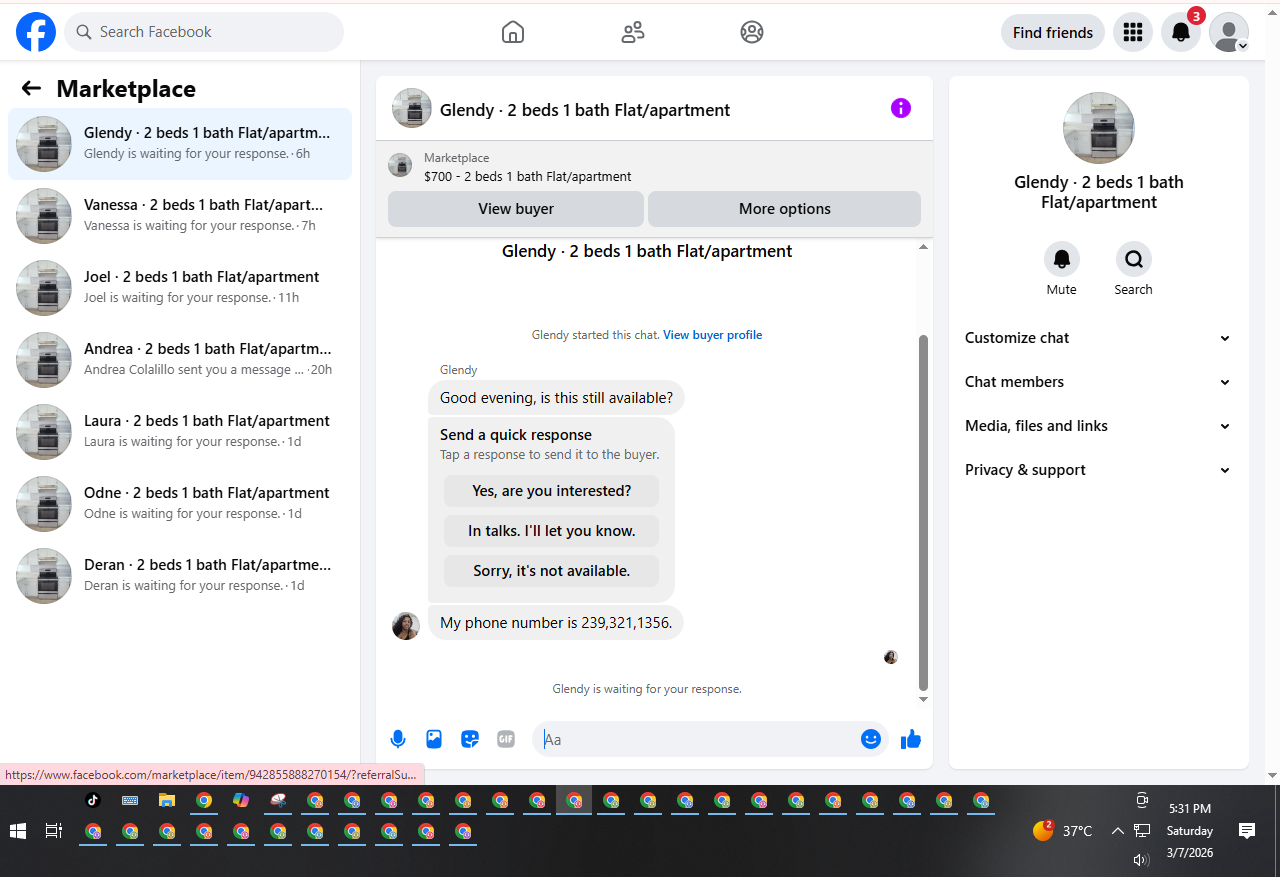
Task: Open More options for this listing
Action: click(785, 209)
